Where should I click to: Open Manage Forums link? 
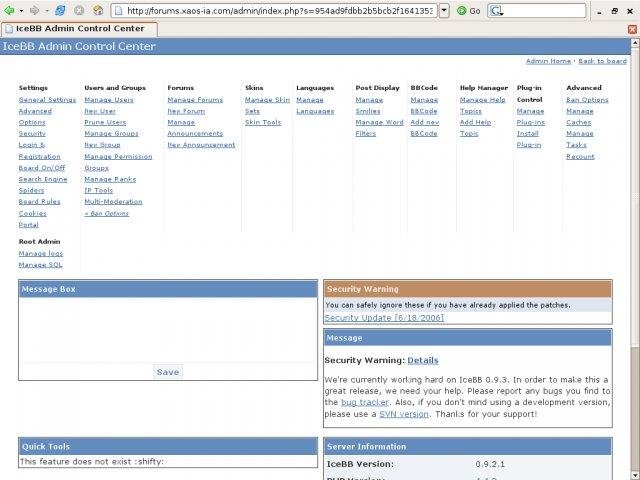[x=195, y=100]
